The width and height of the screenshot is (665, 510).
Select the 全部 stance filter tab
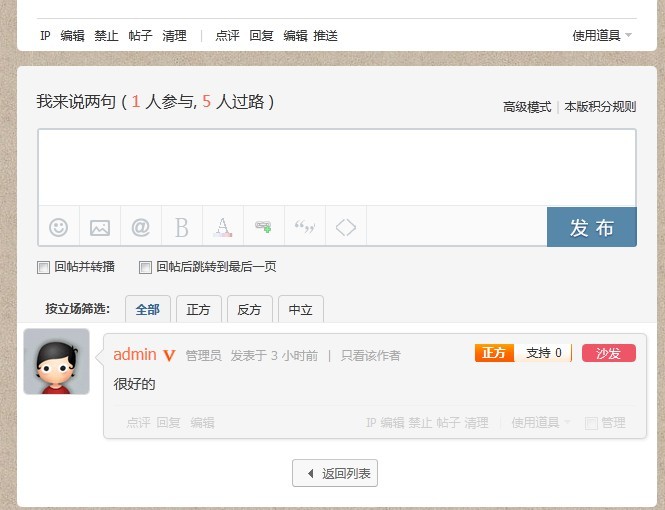(x=148, y=309)
